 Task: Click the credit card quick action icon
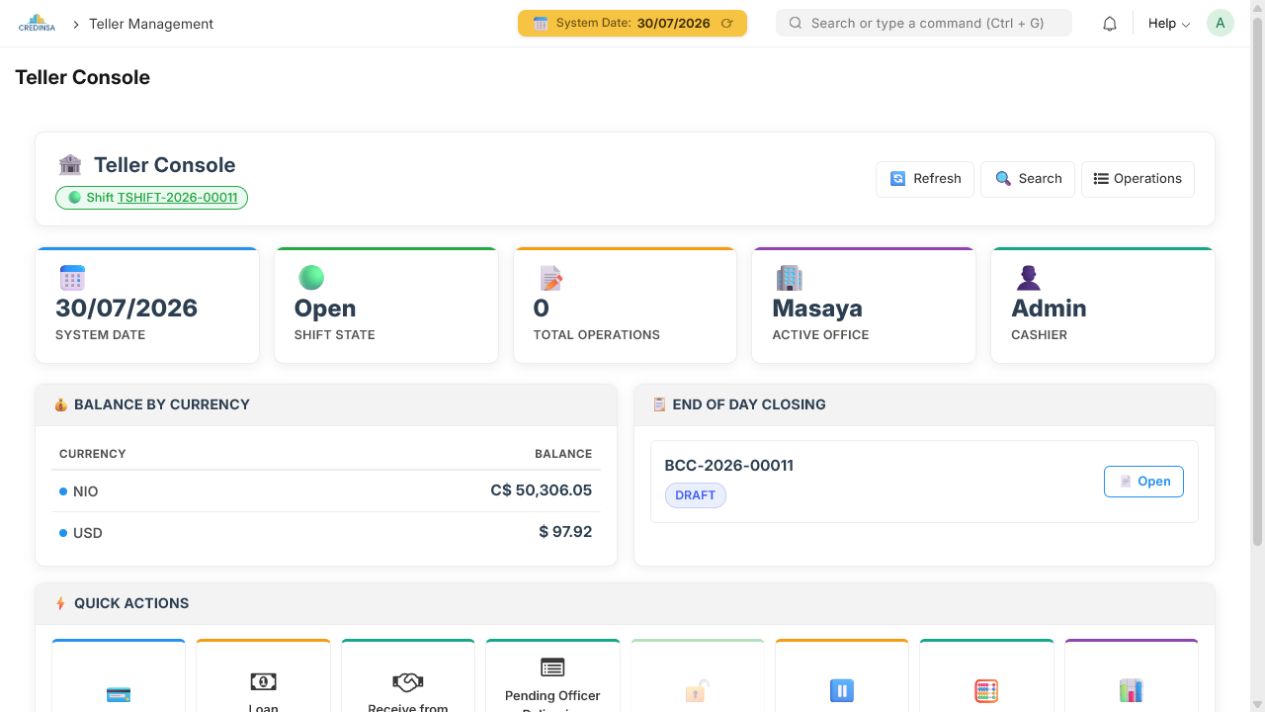coord(118,694)
